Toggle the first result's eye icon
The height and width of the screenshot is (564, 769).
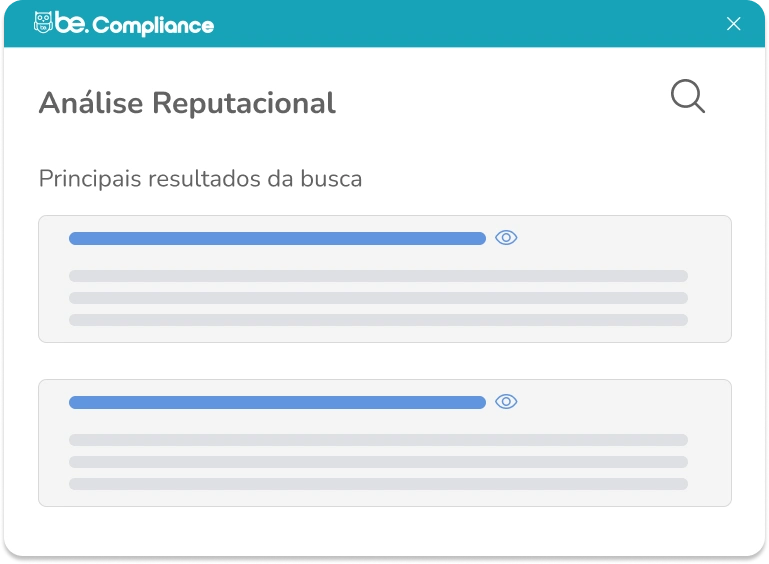click(x=506, y=238)
